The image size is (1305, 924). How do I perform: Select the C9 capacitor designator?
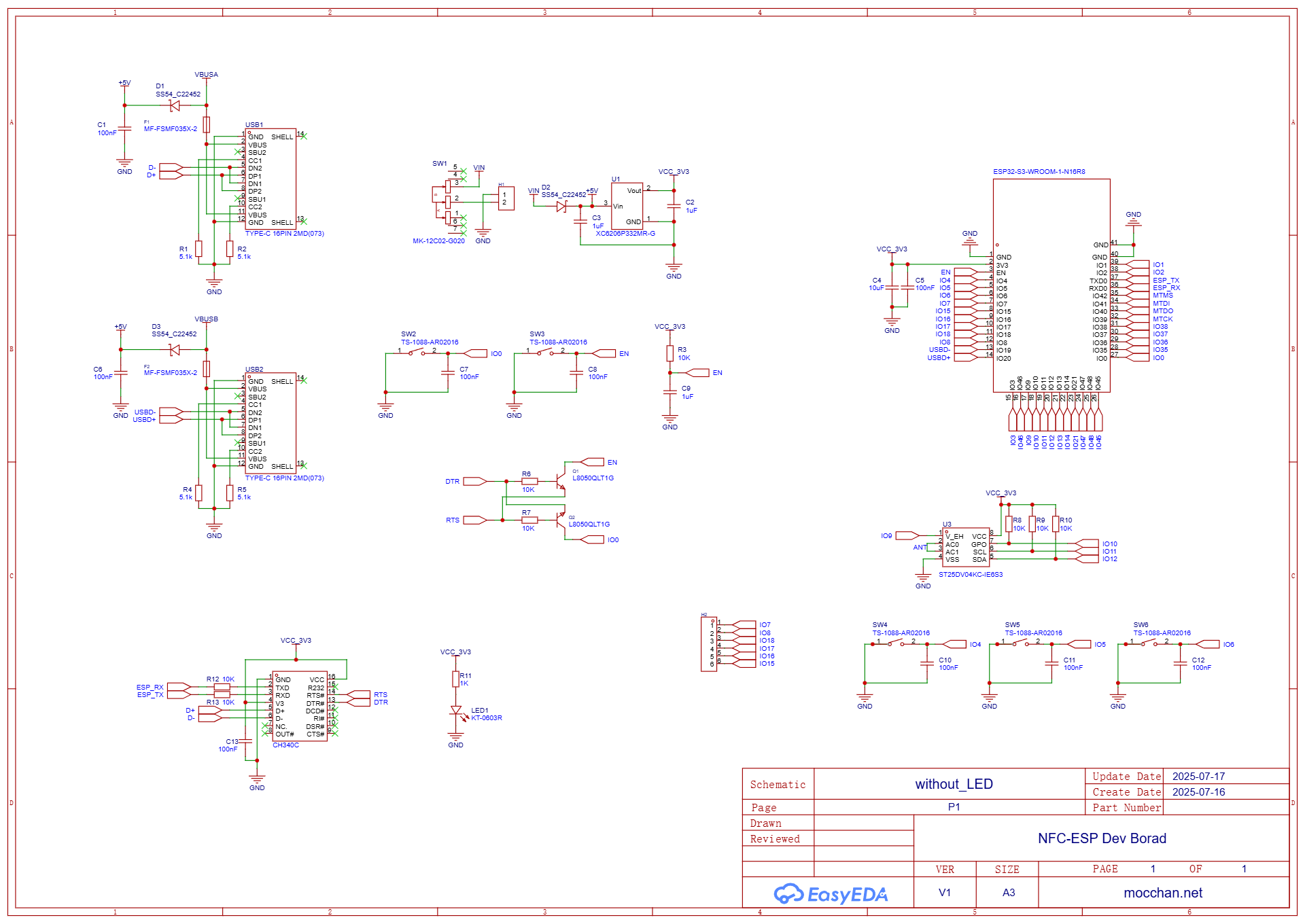tap(686, 389)
